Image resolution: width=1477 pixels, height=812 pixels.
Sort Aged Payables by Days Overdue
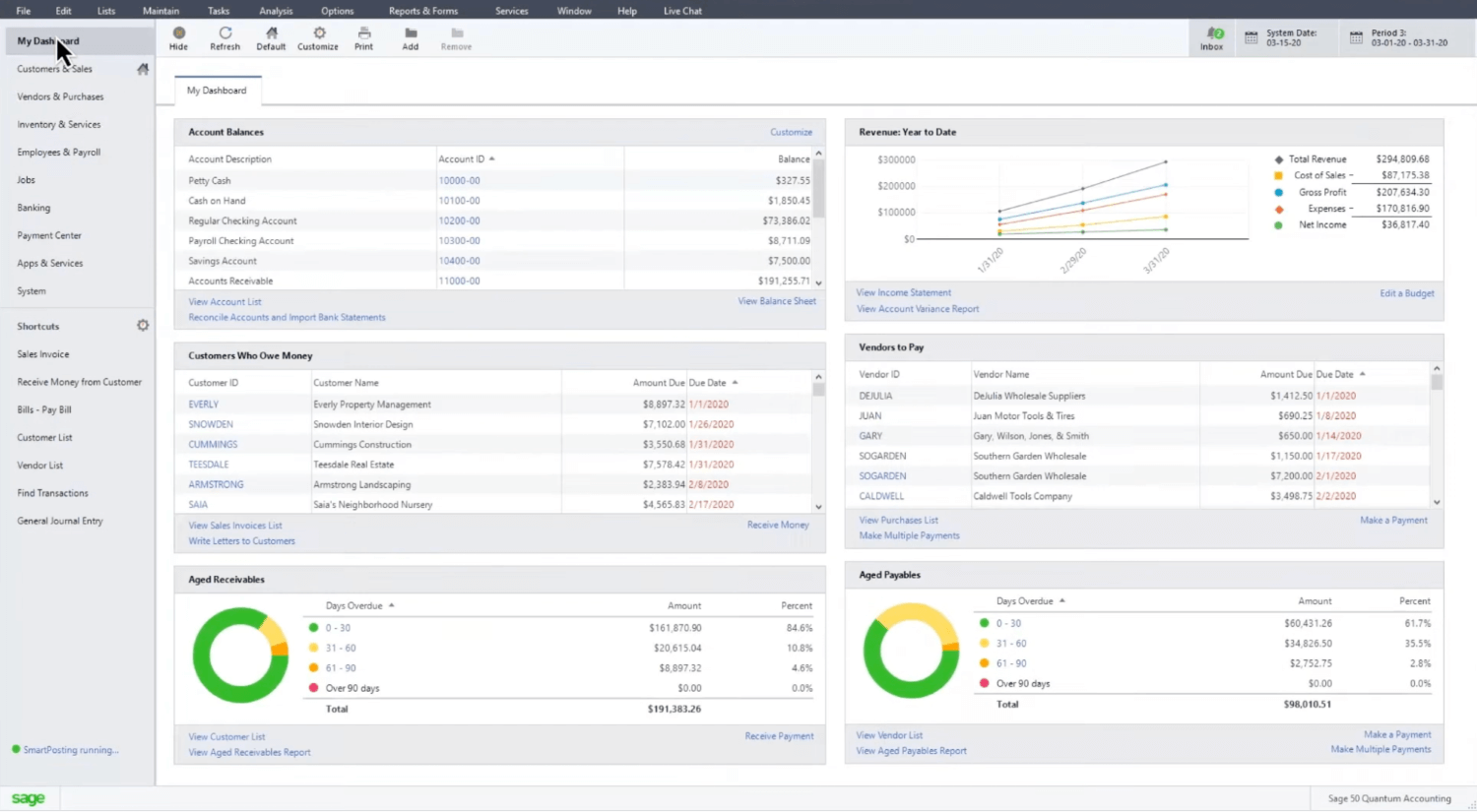(1030, 600)
